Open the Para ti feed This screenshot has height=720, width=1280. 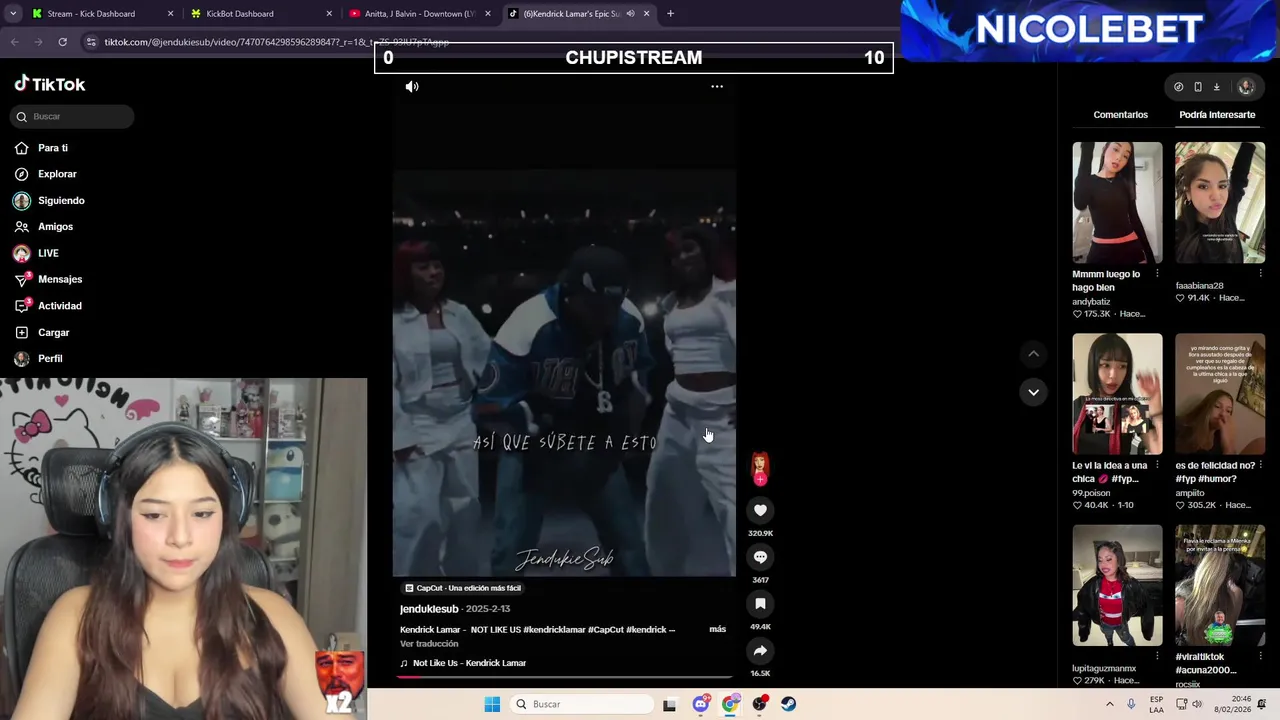pos(53,148)
